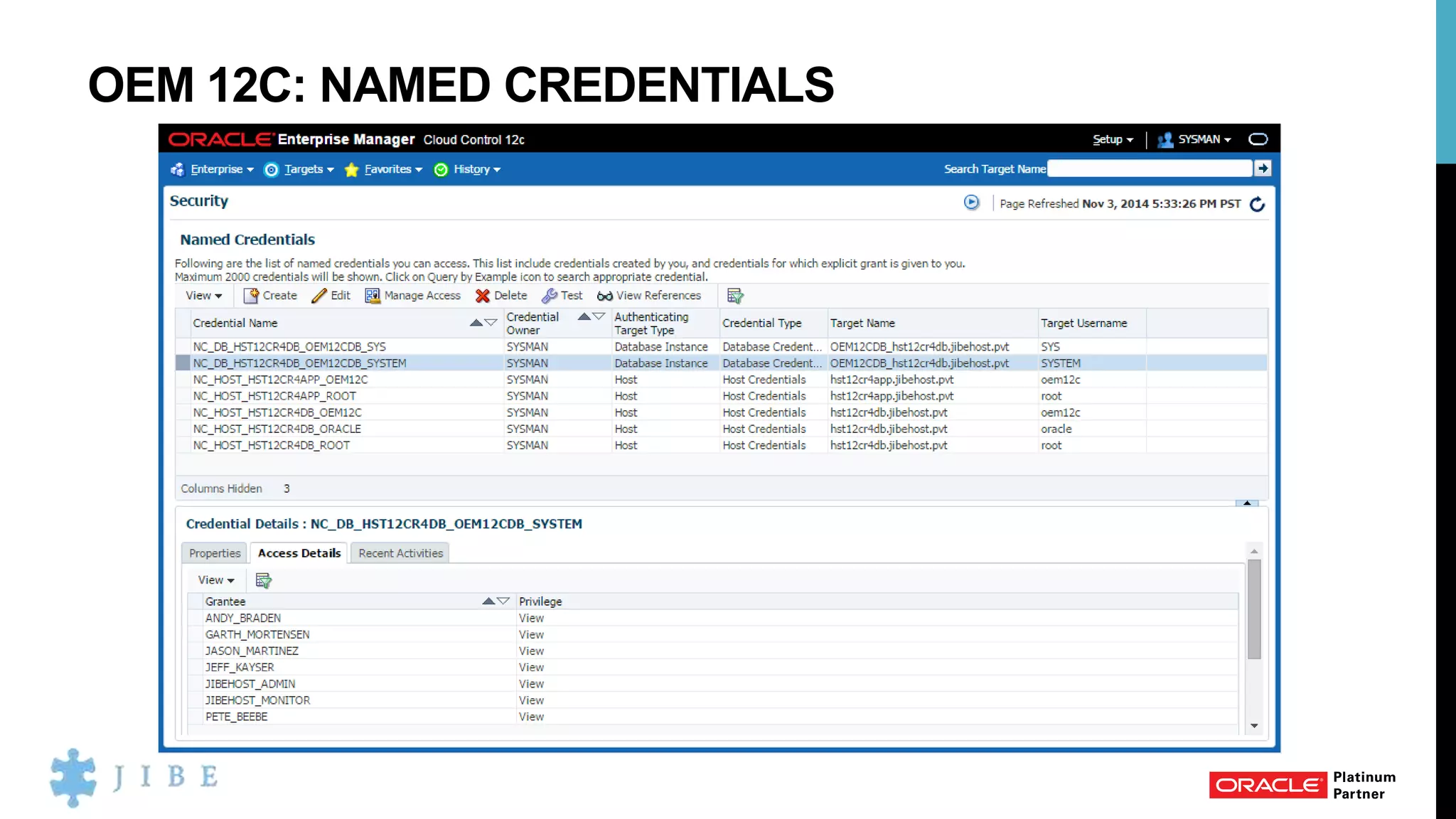
Task: Click Query by Example icon in Access Details
Action: click(x=263, y=580)
